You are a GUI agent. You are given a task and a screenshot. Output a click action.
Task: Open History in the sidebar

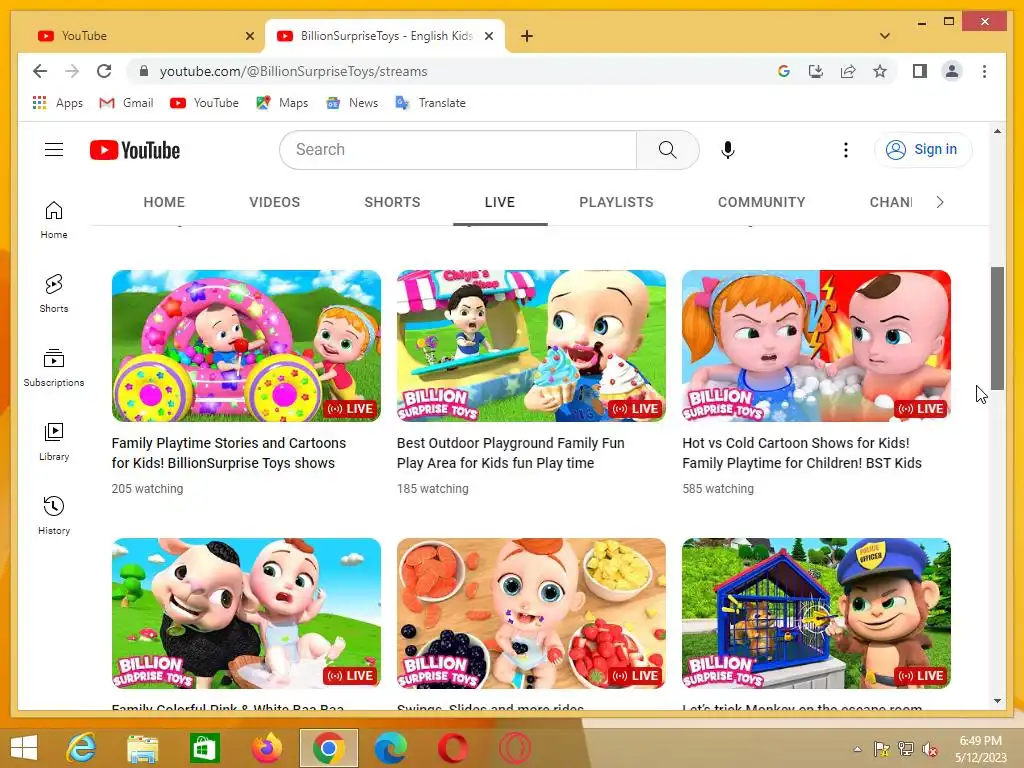coord(54,516)
